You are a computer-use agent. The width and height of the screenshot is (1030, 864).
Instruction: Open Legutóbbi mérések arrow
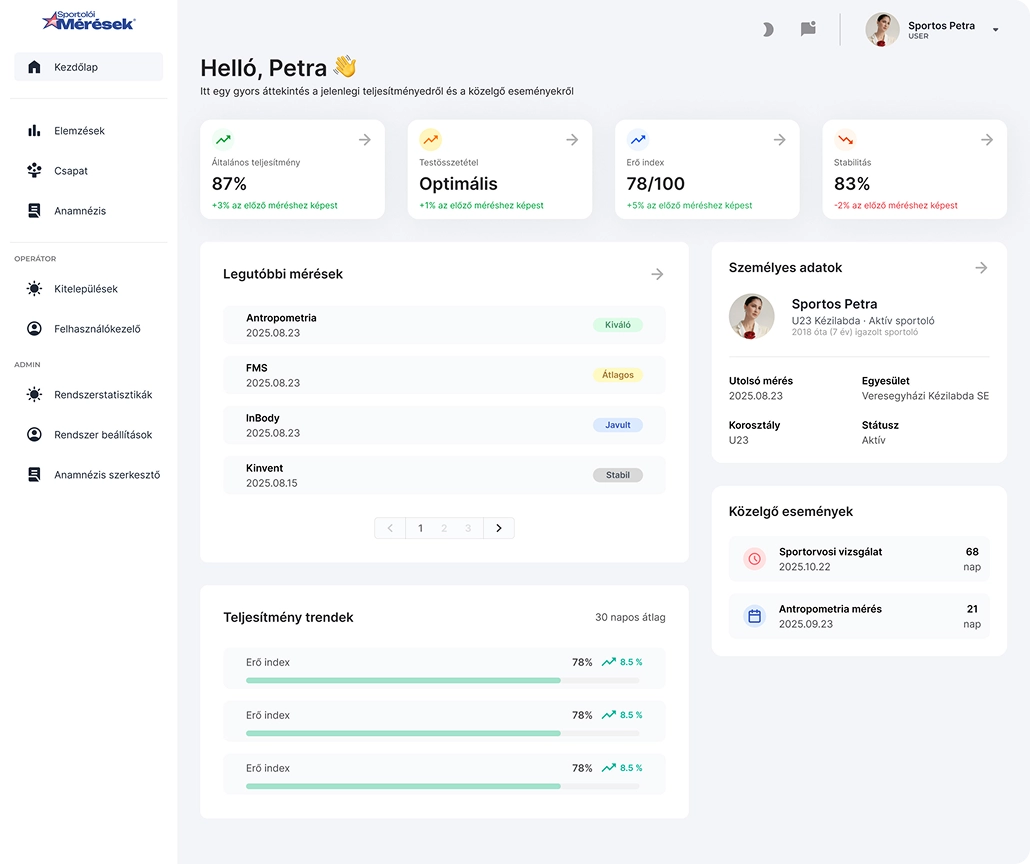(657, 274)
